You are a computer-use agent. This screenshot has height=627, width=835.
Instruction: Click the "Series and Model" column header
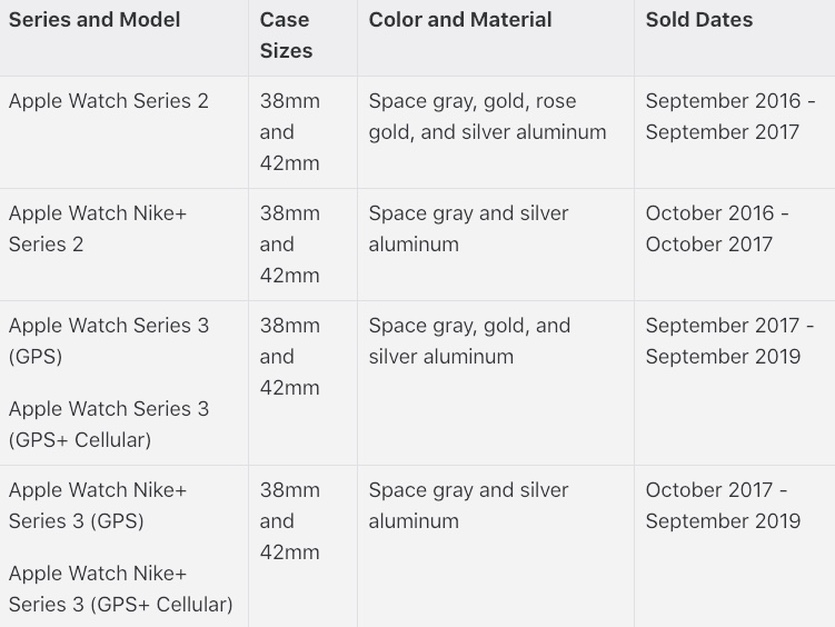pos(94,20)
